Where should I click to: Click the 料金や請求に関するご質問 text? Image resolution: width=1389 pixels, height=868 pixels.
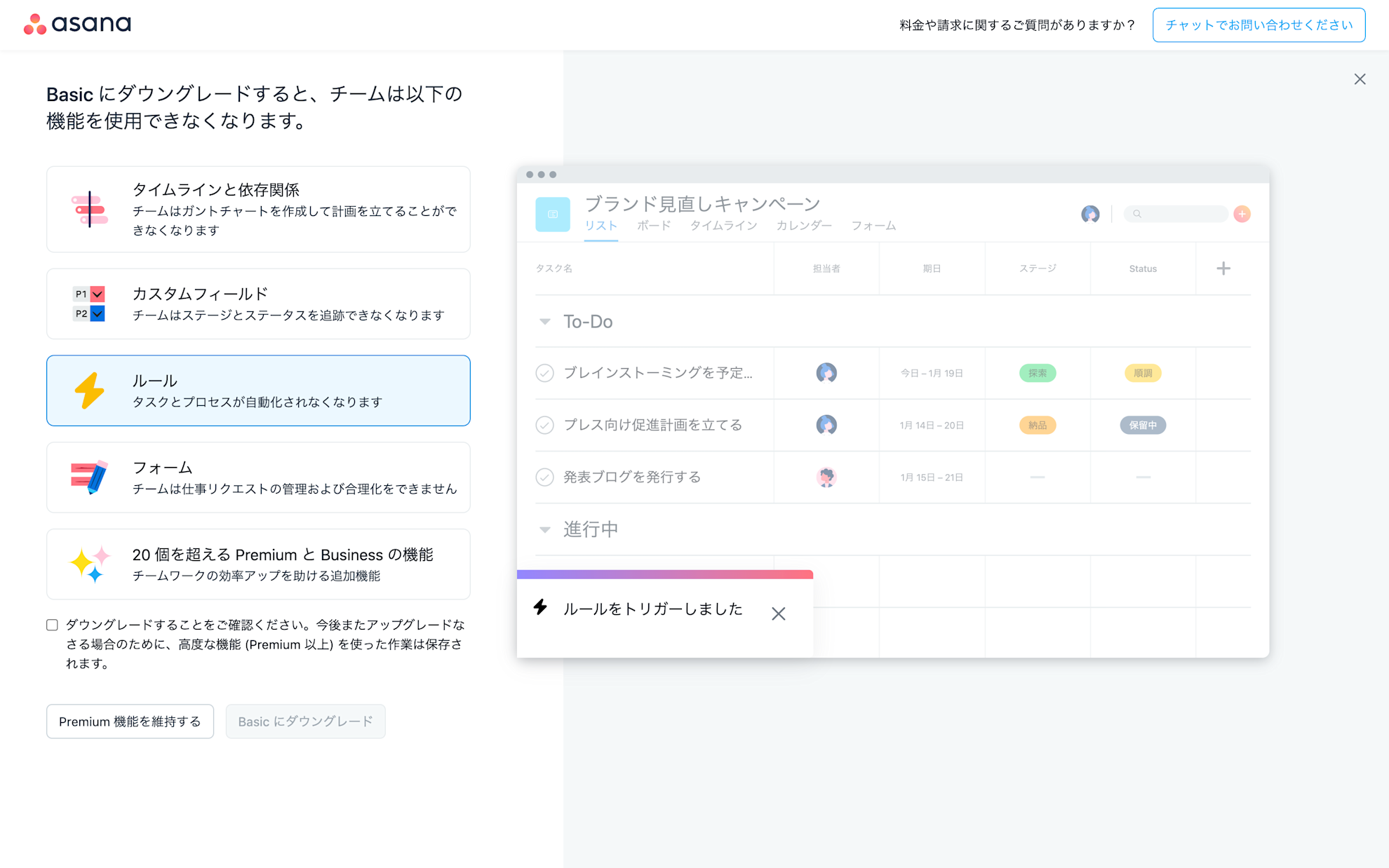click(x=1017, y=25)
